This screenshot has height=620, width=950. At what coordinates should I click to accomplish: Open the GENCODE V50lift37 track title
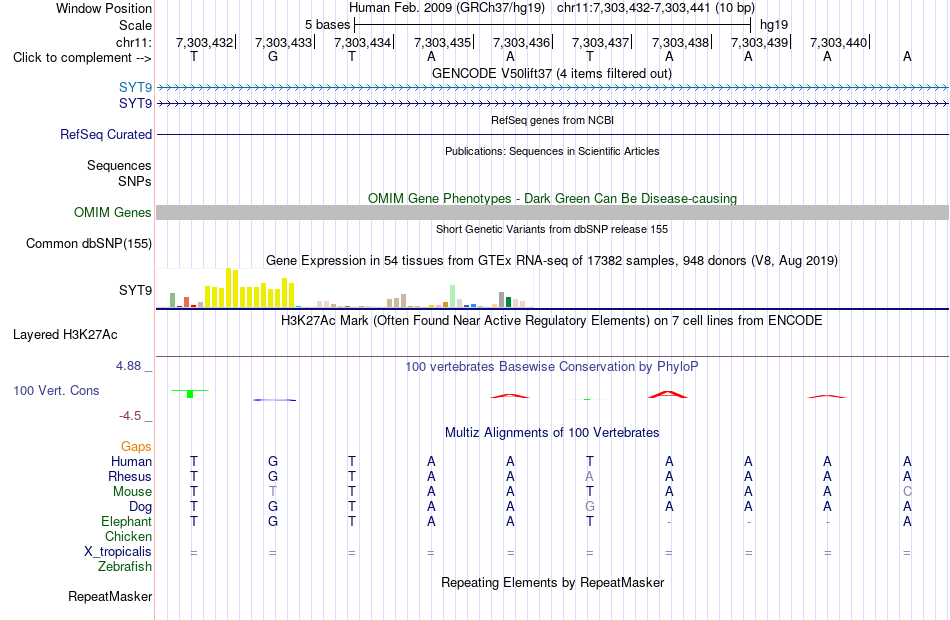pos(552,73)
